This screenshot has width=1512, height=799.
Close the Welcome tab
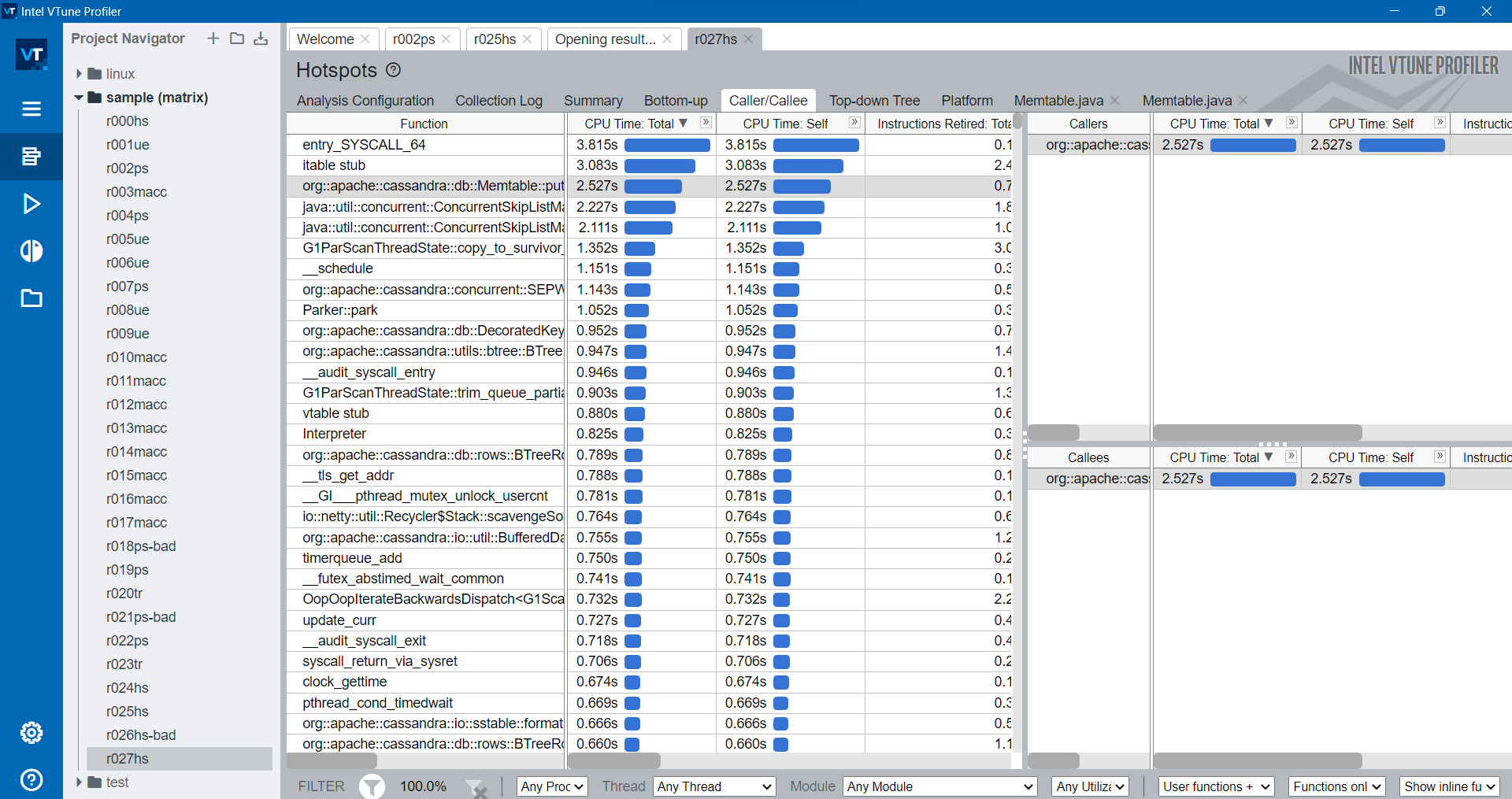click(365, 39)
